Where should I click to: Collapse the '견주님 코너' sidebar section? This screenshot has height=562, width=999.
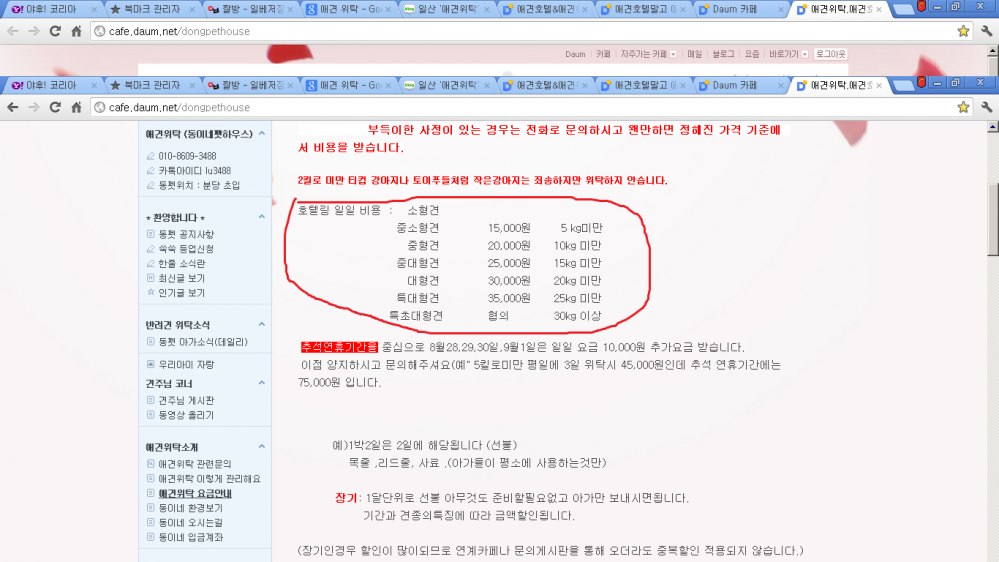tap(262, 383)
